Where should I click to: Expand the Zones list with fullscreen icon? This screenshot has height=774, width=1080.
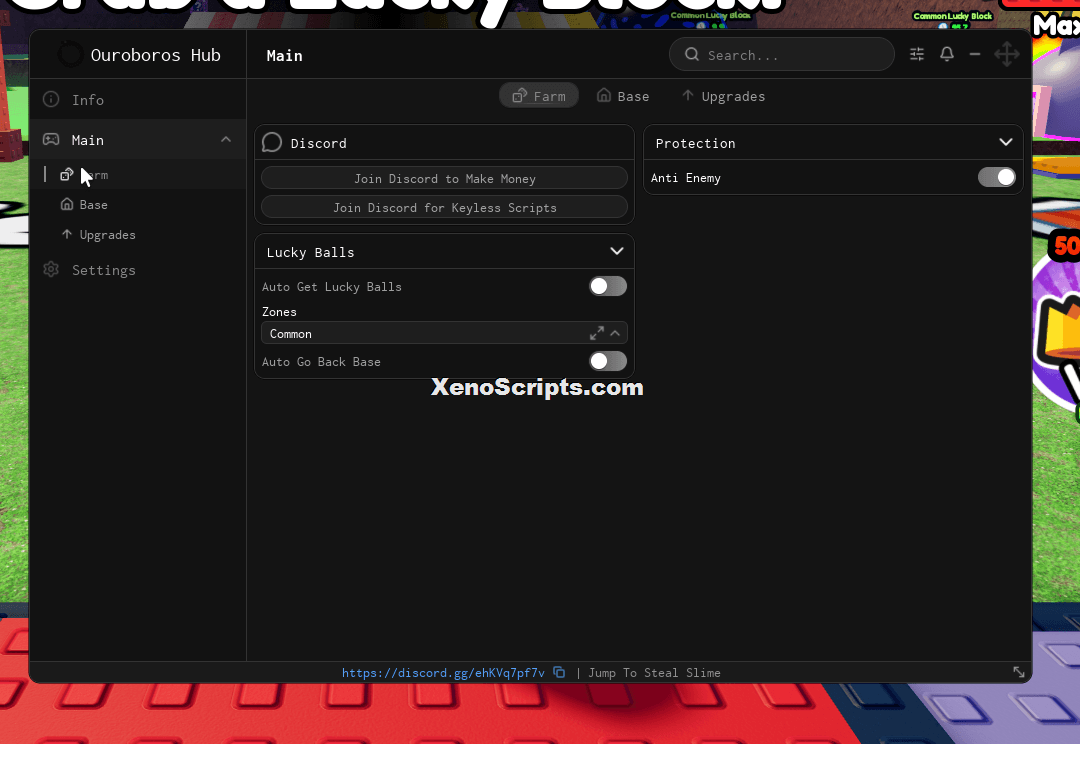point(596,333)
